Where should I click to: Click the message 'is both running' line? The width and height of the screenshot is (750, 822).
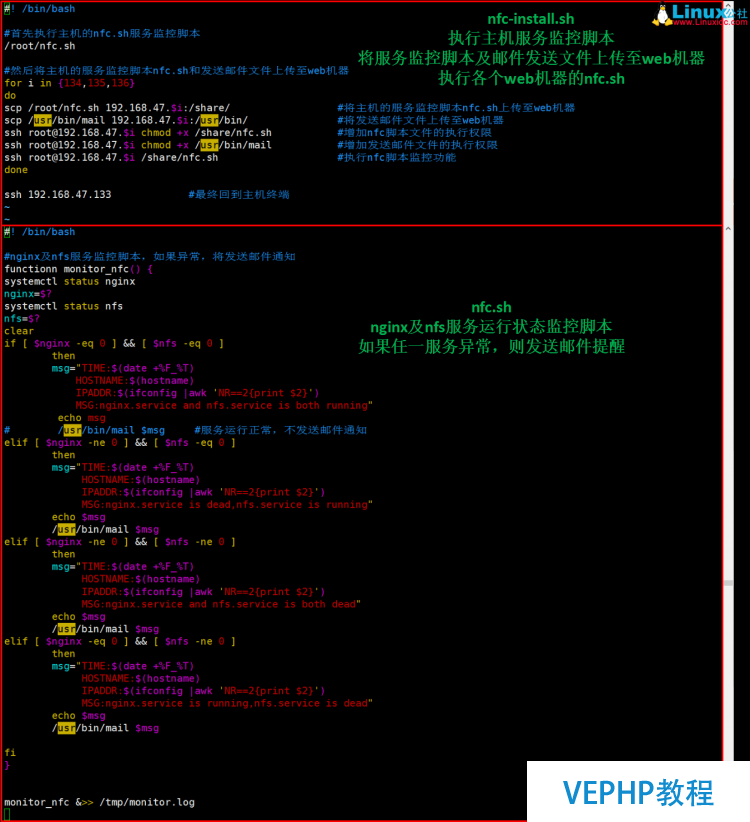pos(224,406)
